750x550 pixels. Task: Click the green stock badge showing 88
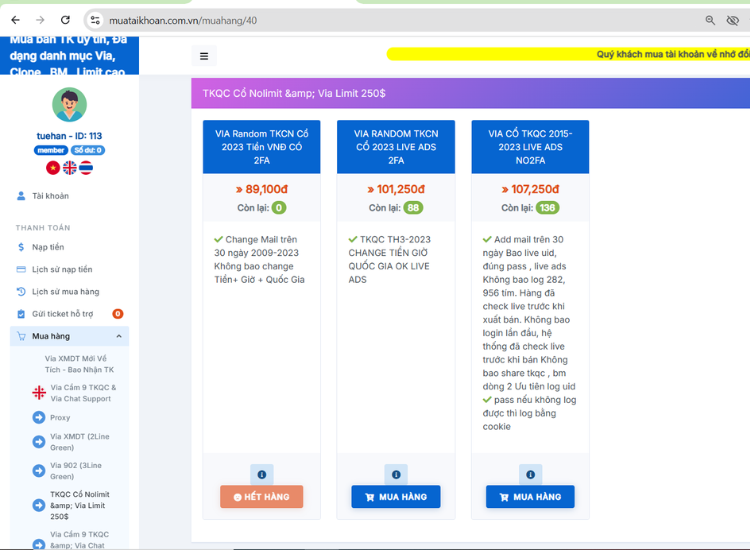click(413, 208)
